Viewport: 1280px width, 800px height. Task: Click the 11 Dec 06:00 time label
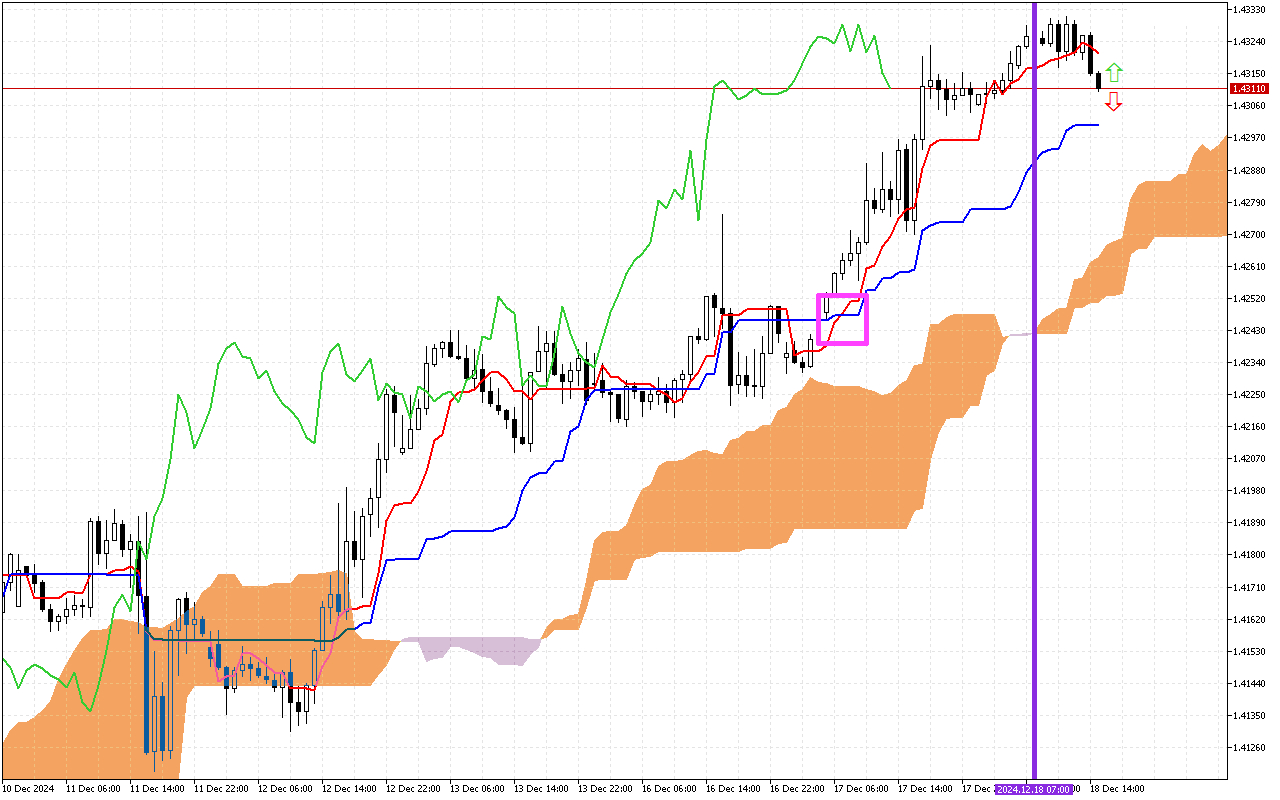93,789
